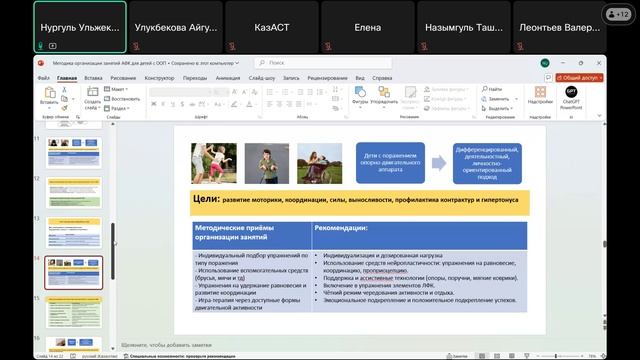Switch to the Transitions (Переходы) tab

pyautogui.click(x=195, y=78)
